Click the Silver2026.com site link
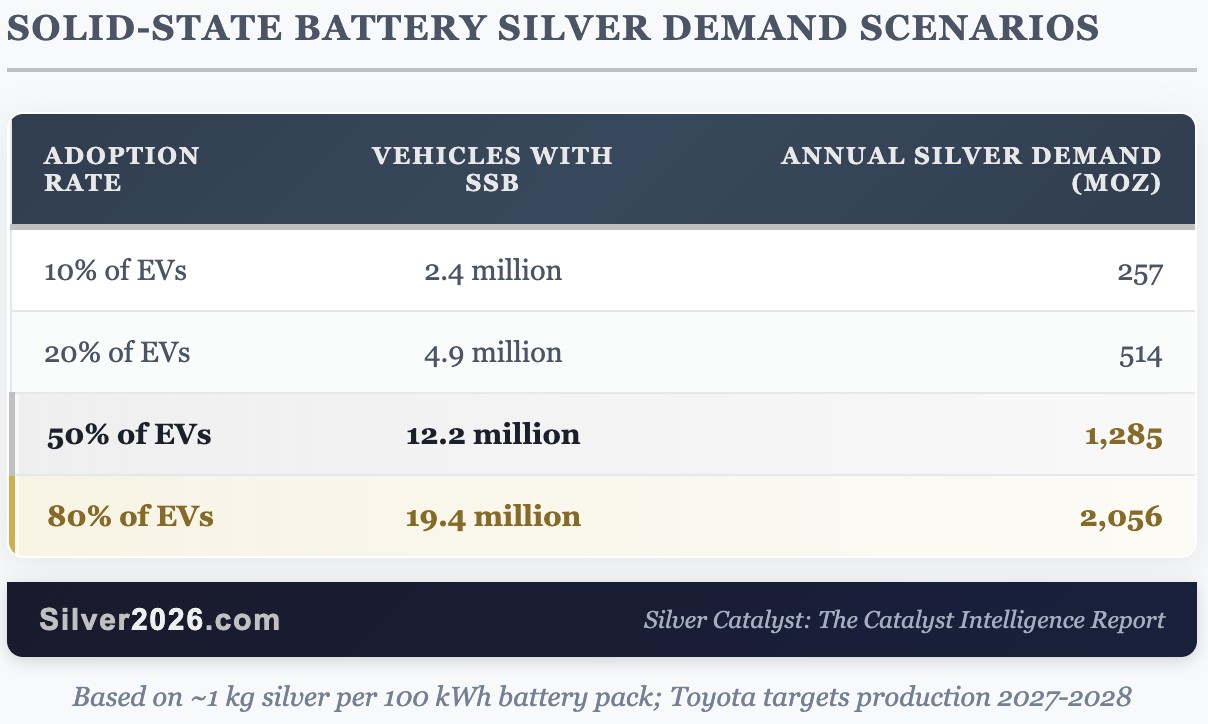This screenshot has height=724, width=1208. tap(160, 620)
